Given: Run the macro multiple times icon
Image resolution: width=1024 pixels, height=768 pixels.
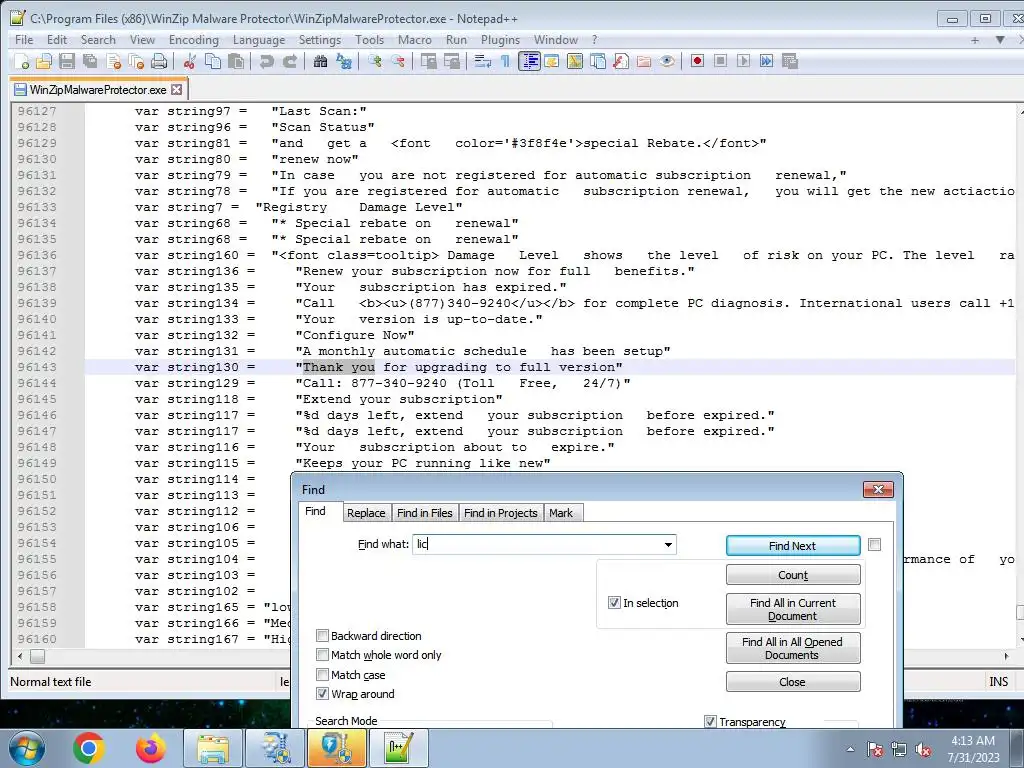Looking at the screenshot, I should coord(767,61).
